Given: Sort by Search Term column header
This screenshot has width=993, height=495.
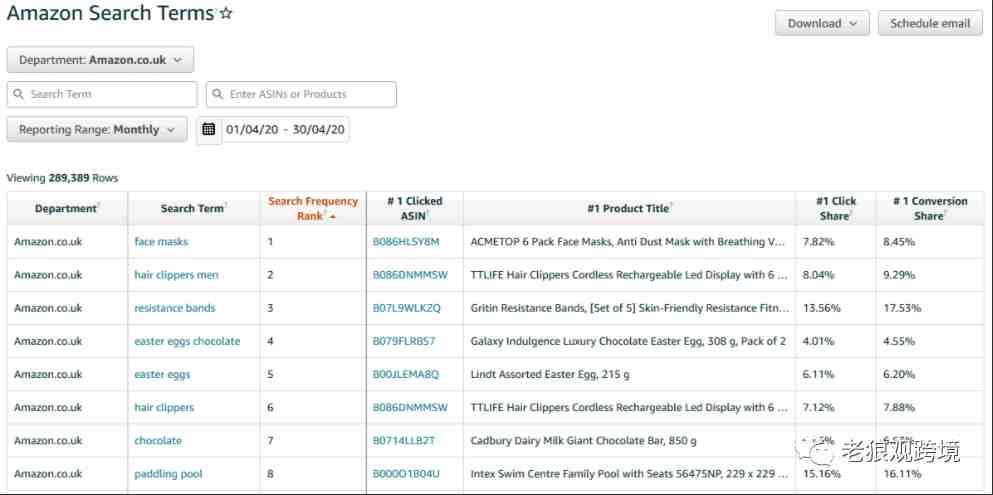Looking at the screenshot, I should [193, 208].
